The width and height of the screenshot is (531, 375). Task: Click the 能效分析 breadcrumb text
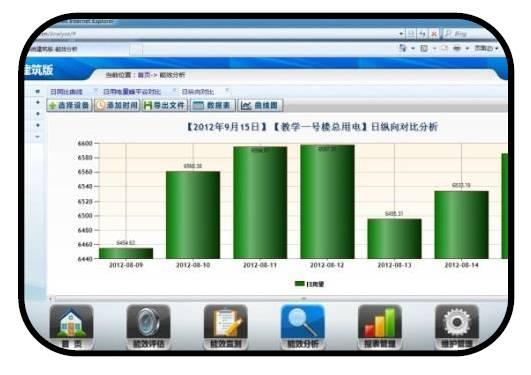pos(172,75)
